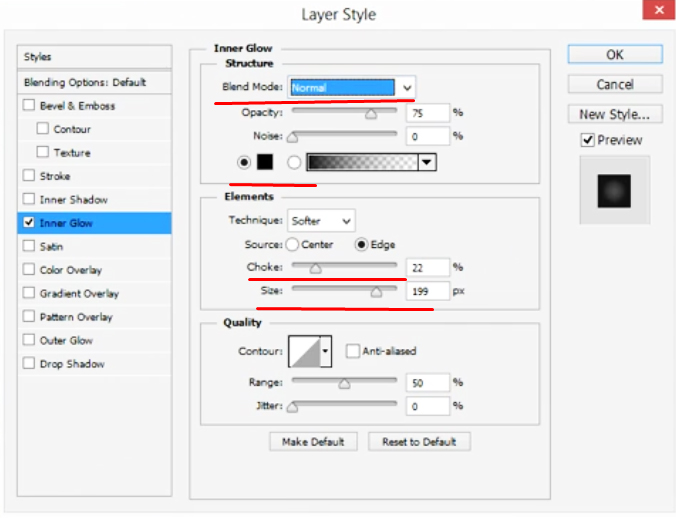Click the gradient preview bar
This screenshot has width=676, height=518.
click(362, 162)
